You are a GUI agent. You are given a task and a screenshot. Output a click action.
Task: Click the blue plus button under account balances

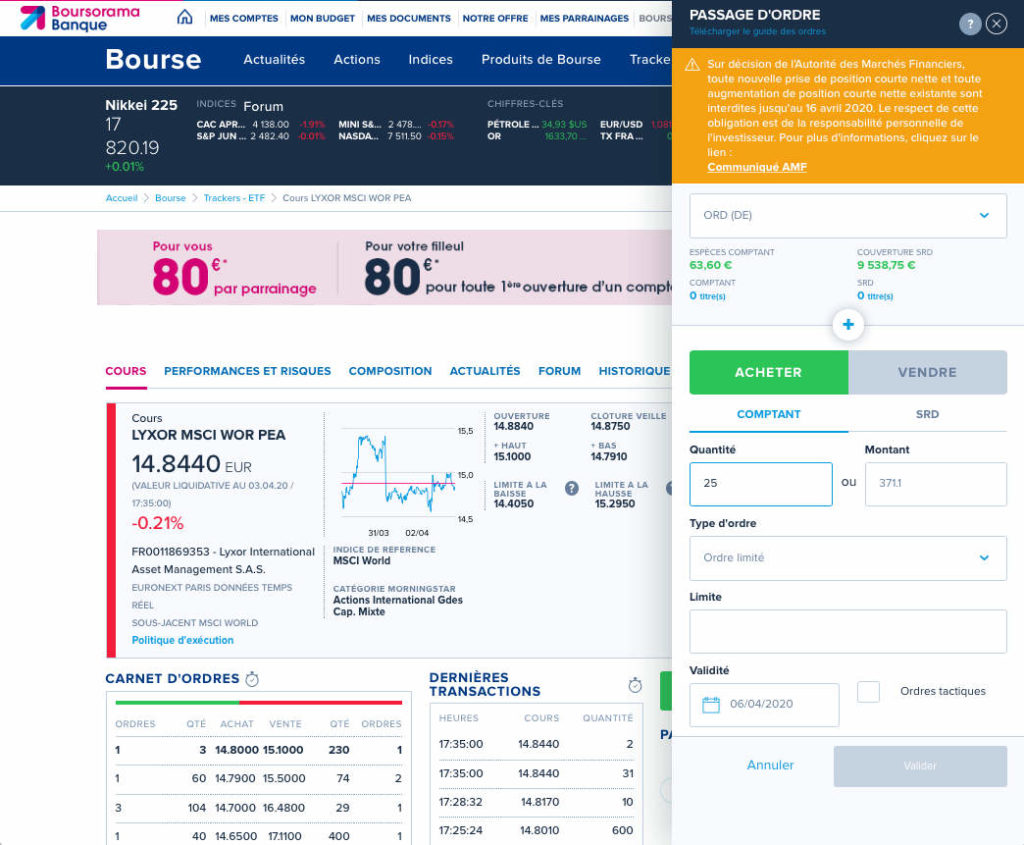848,325
